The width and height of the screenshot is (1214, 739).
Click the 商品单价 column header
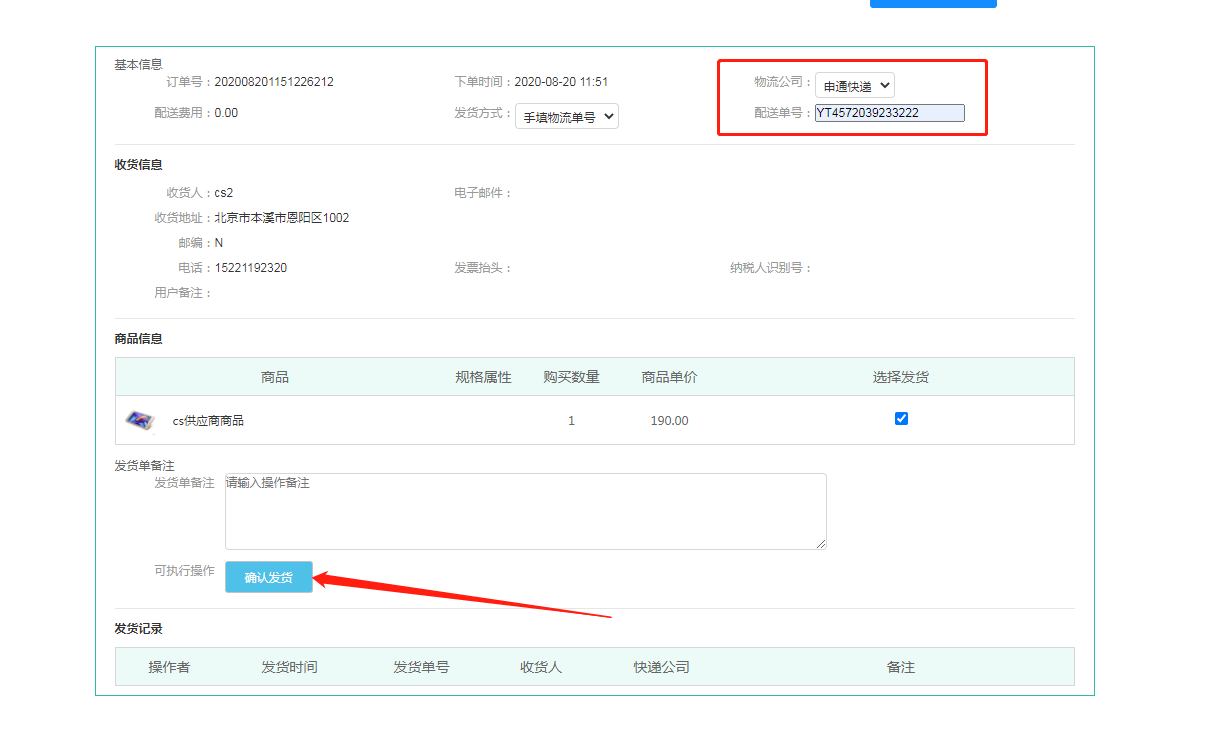(669, 377)
